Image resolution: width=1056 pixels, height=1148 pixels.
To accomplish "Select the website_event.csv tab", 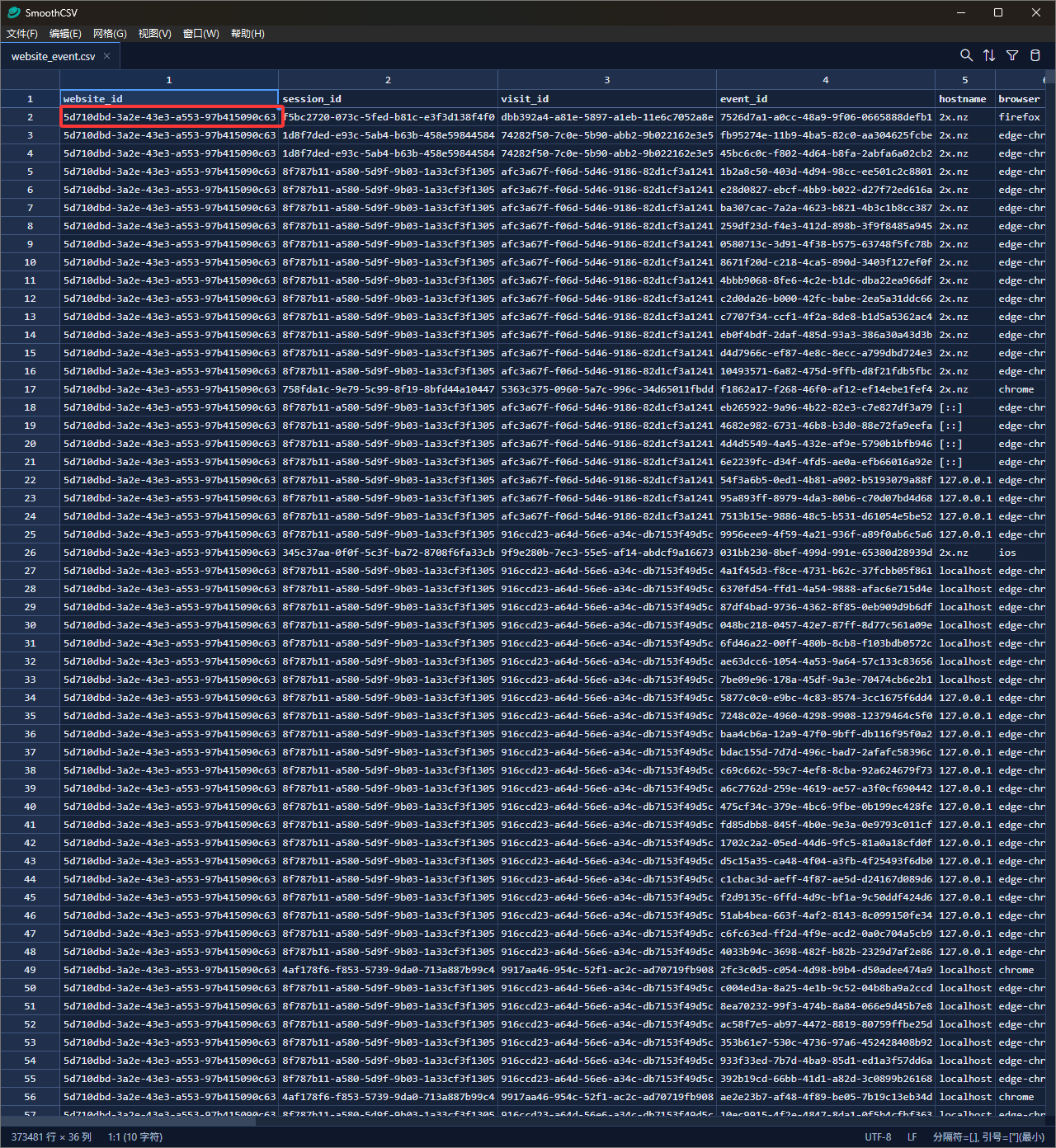I will (53, 56).
